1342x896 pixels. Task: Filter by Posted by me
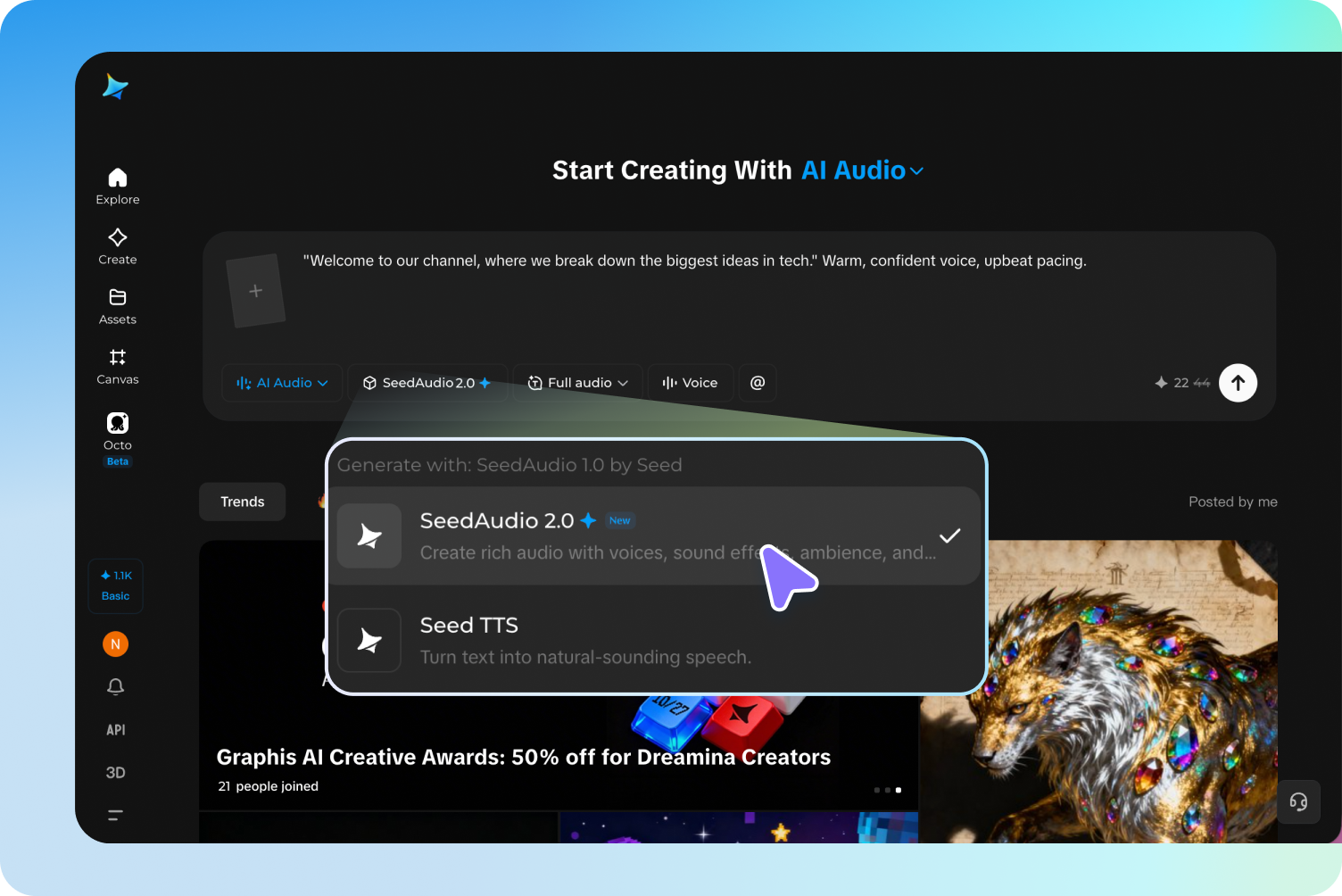1233,502
